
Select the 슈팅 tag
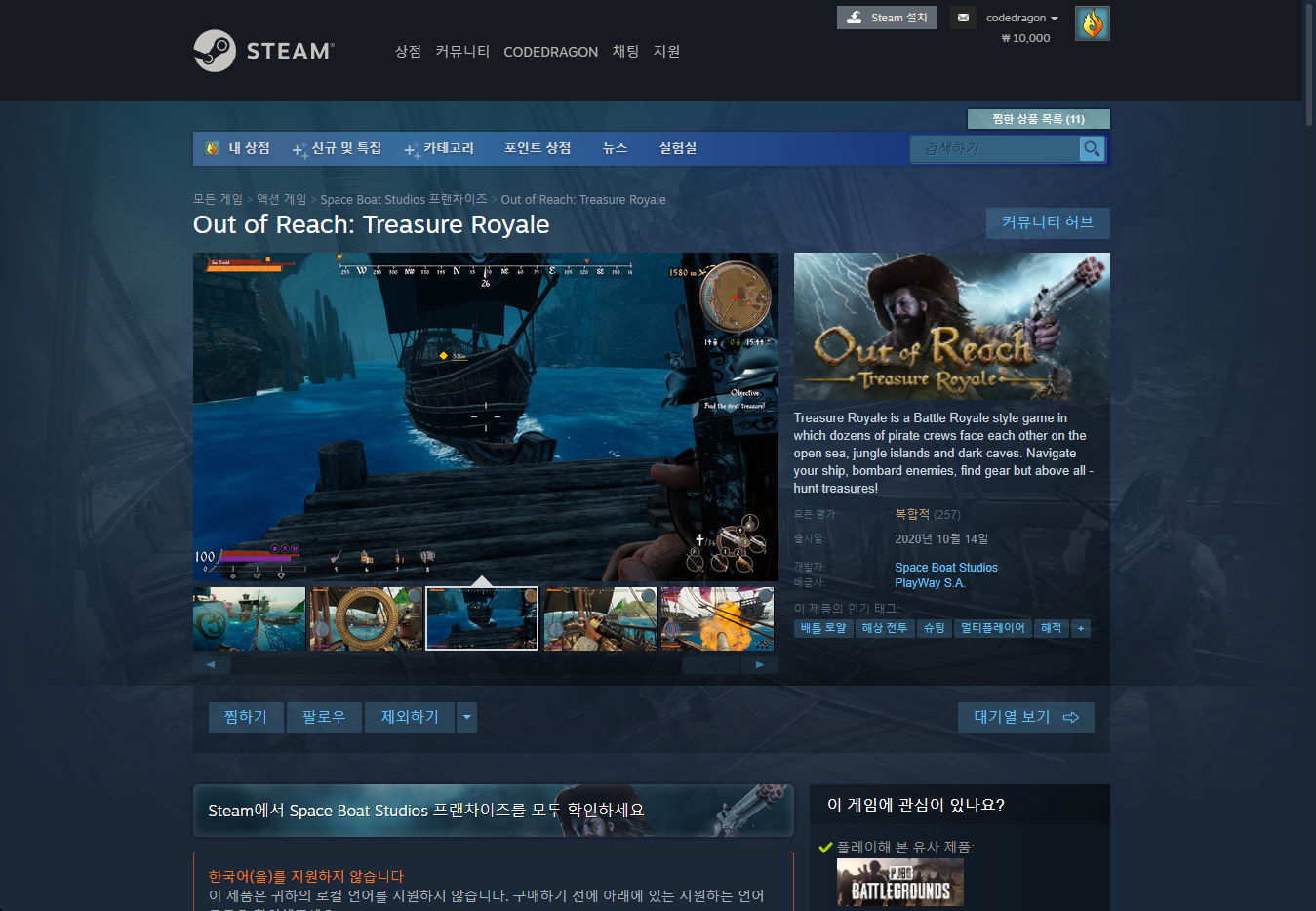coord(934,628)
